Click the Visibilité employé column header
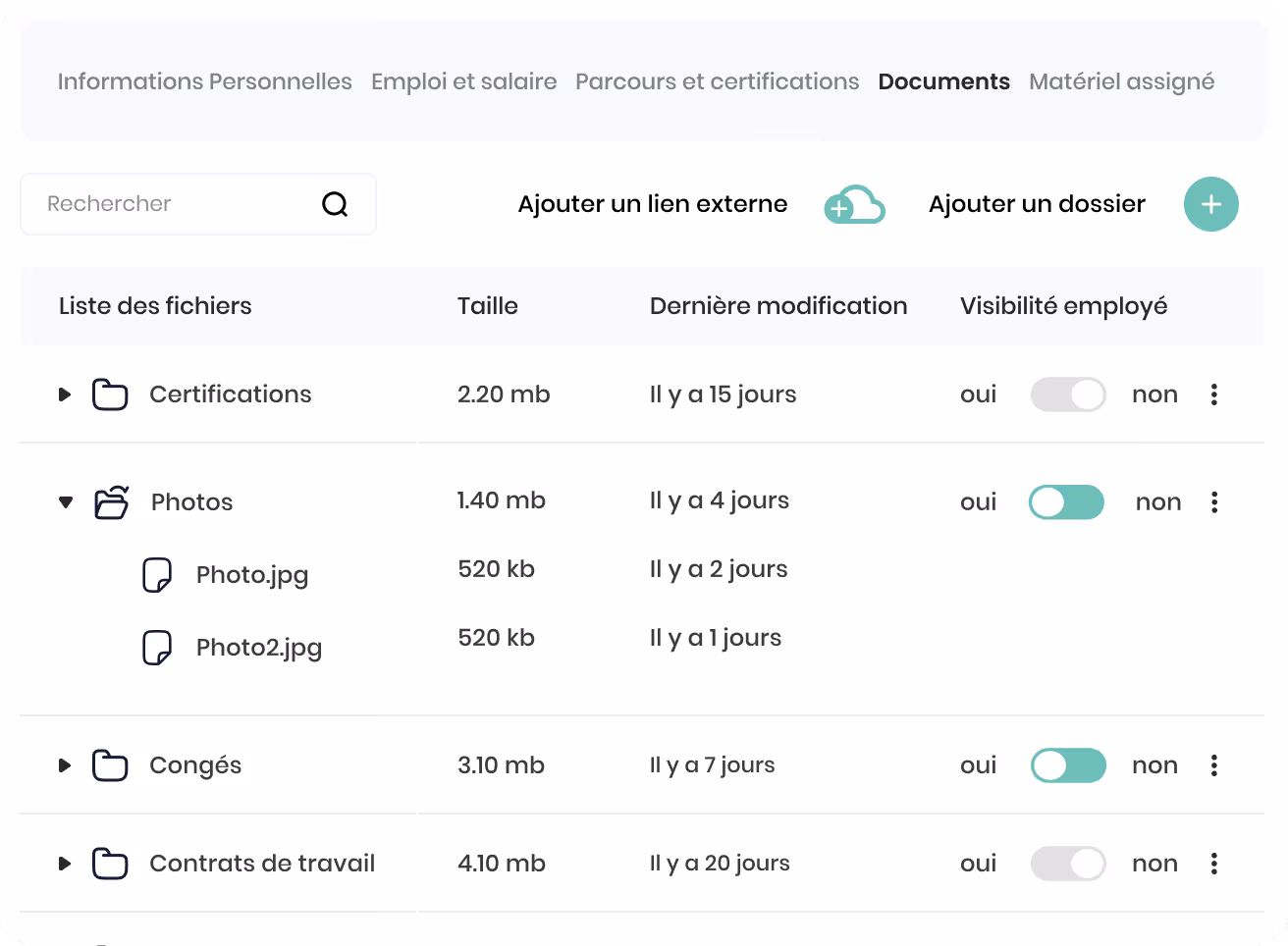 coord(1064,306)
